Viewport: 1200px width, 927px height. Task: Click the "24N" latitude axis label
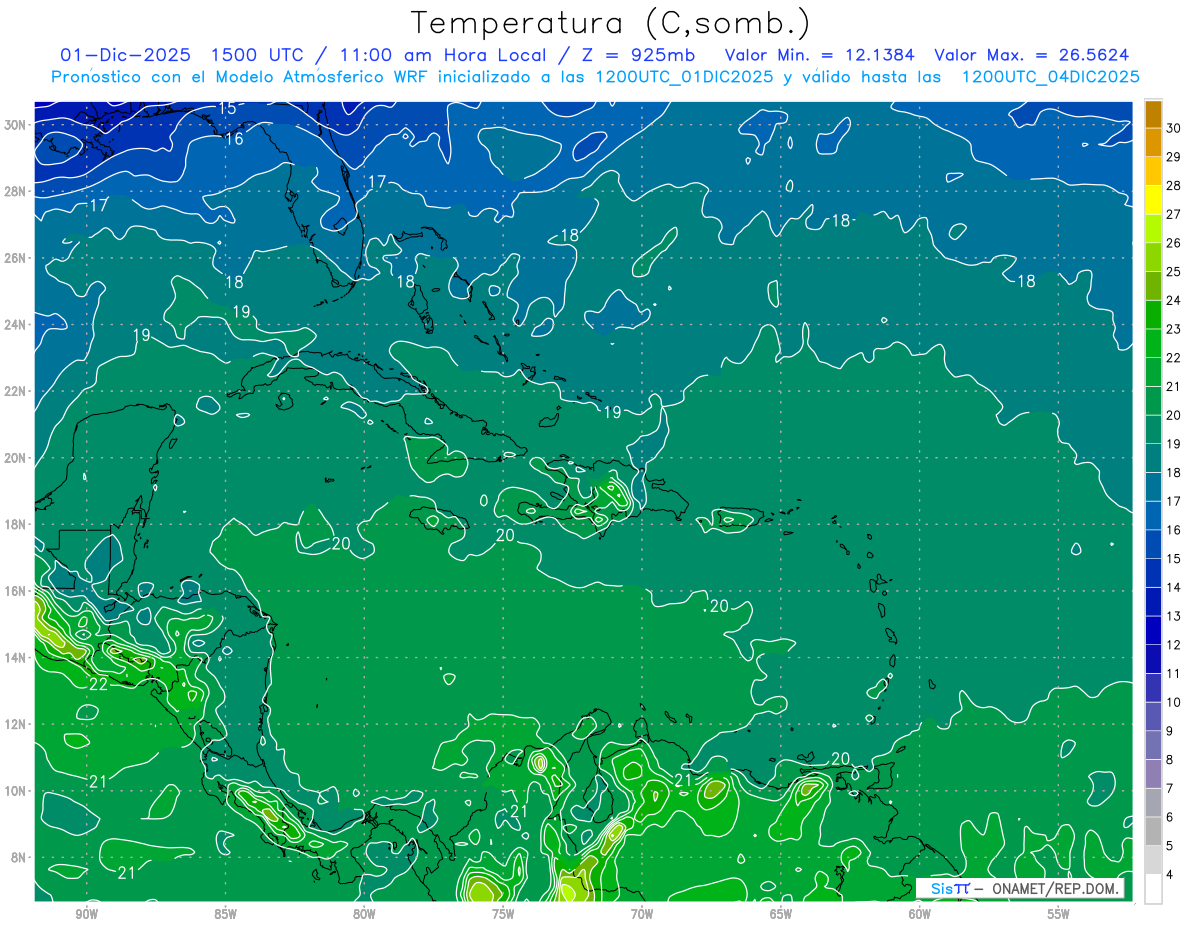point(17,325)
